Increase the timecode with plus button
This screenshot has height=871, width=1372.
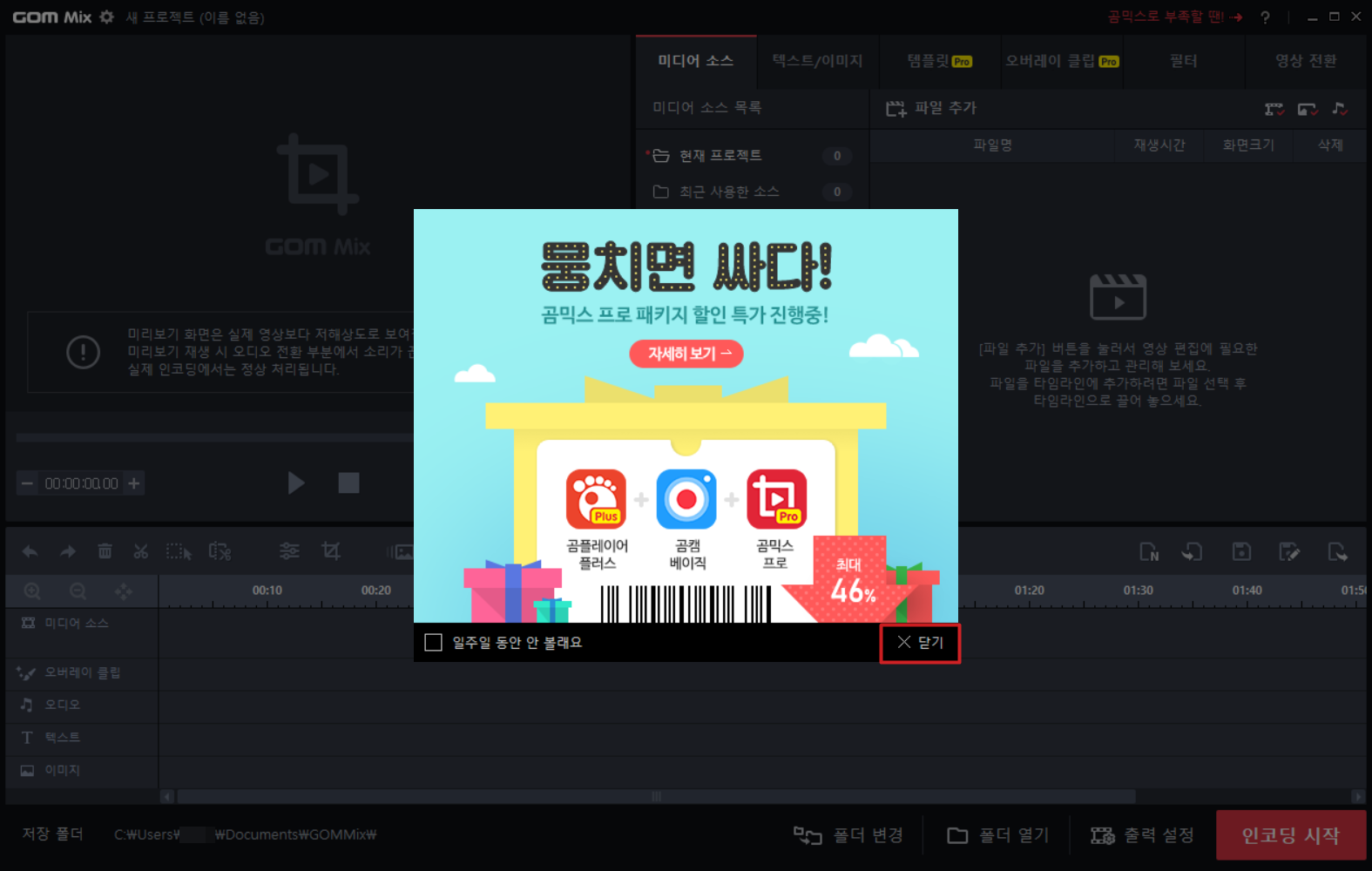tap(134, 483)
